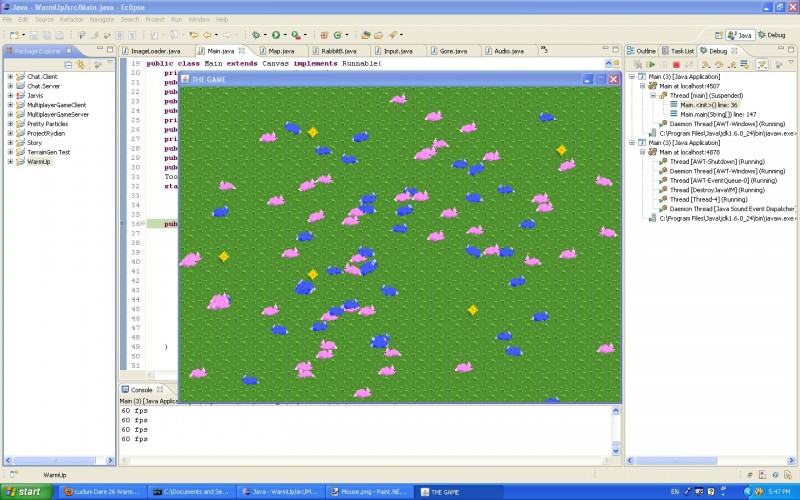Click the Windows start button

point(27,492)
